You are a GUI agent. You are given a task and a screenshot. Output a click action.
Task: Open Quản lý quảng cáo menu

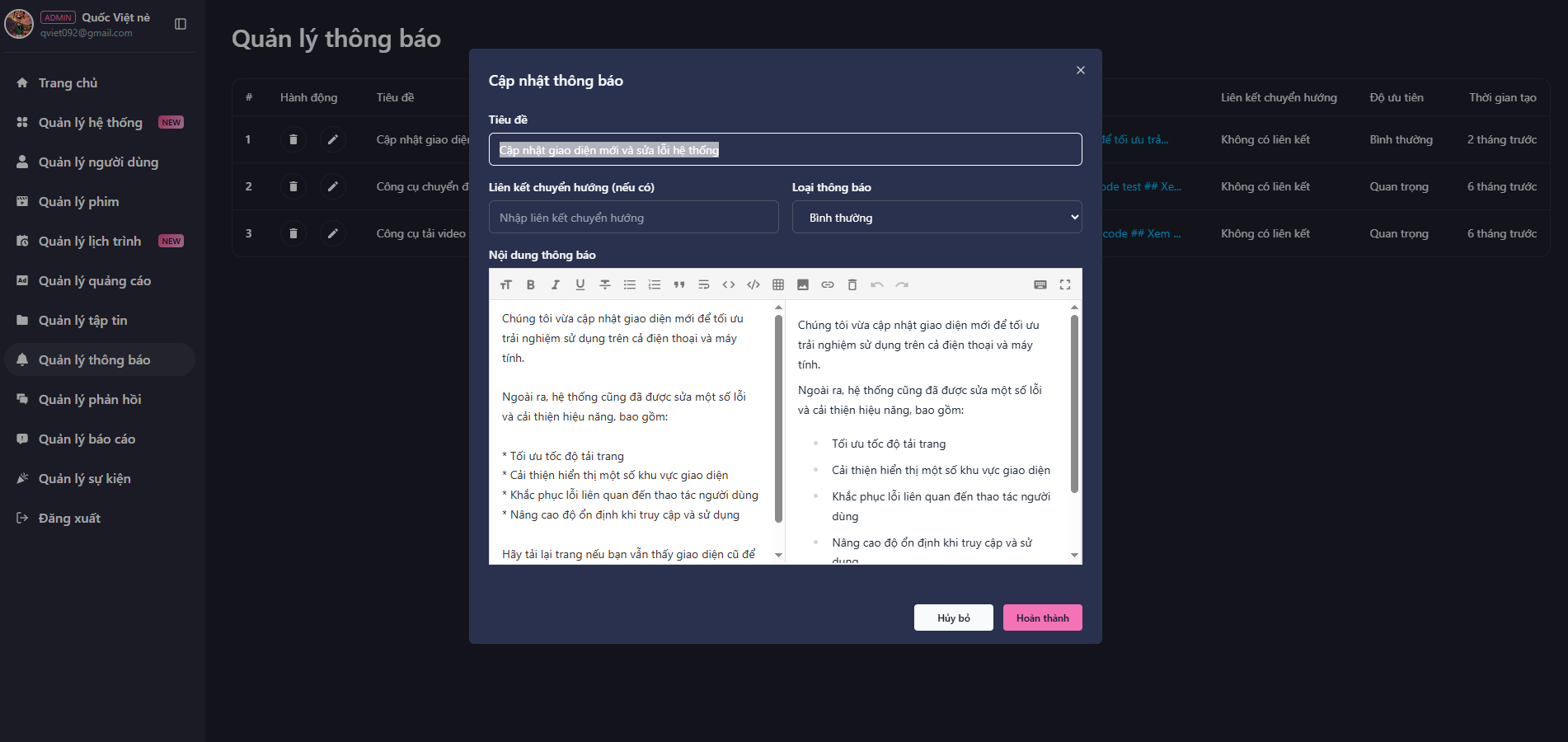tap(100, 280)
